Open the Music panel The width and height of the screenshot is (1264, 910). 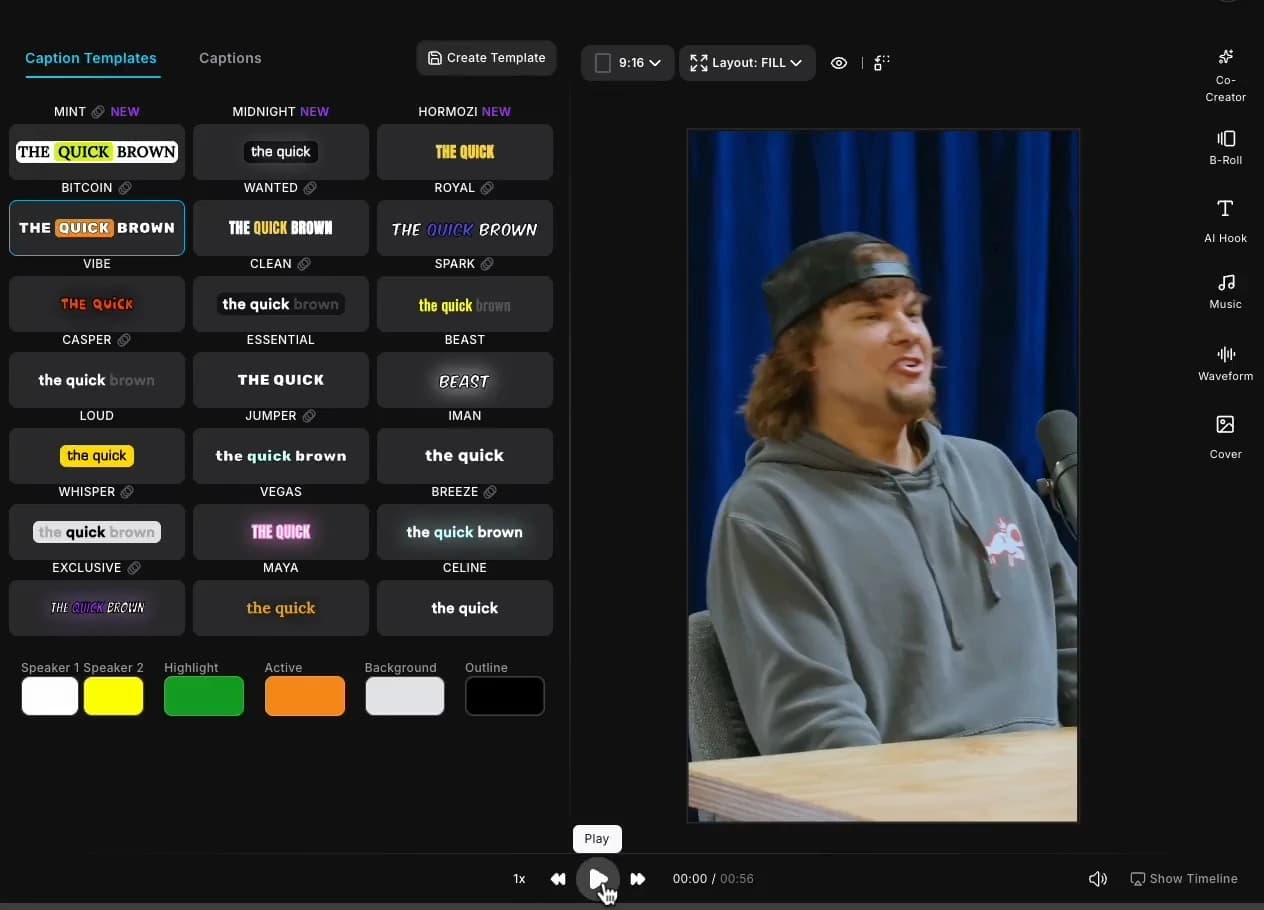pos(1225,290)
